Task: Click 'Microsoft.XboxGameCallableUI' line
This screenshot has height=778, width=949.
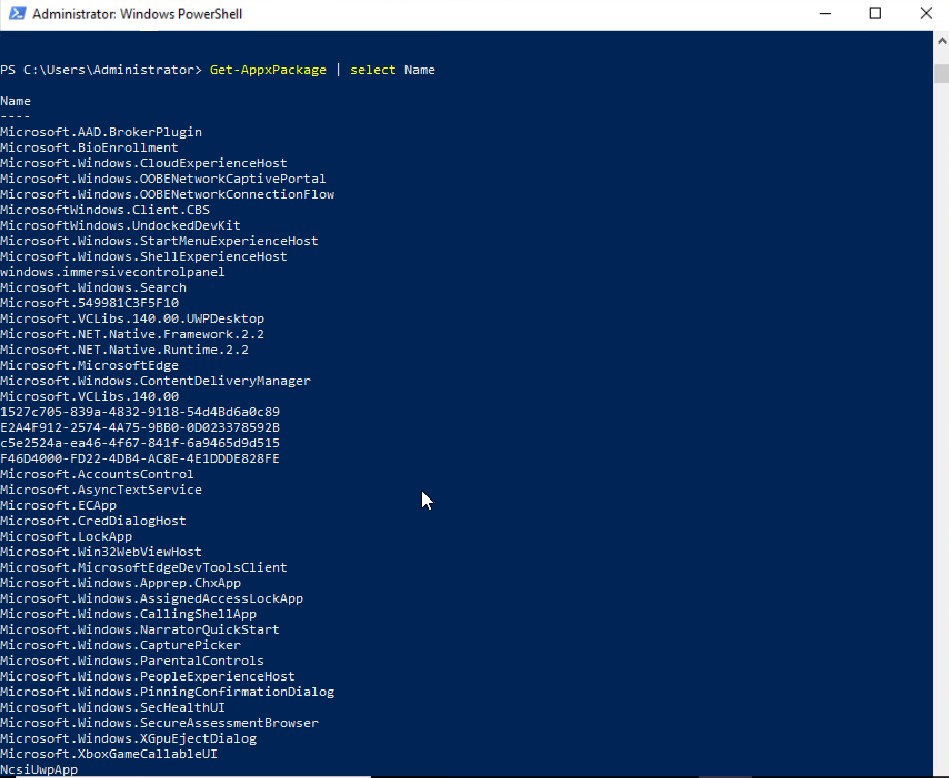Action: pos(109,754)
